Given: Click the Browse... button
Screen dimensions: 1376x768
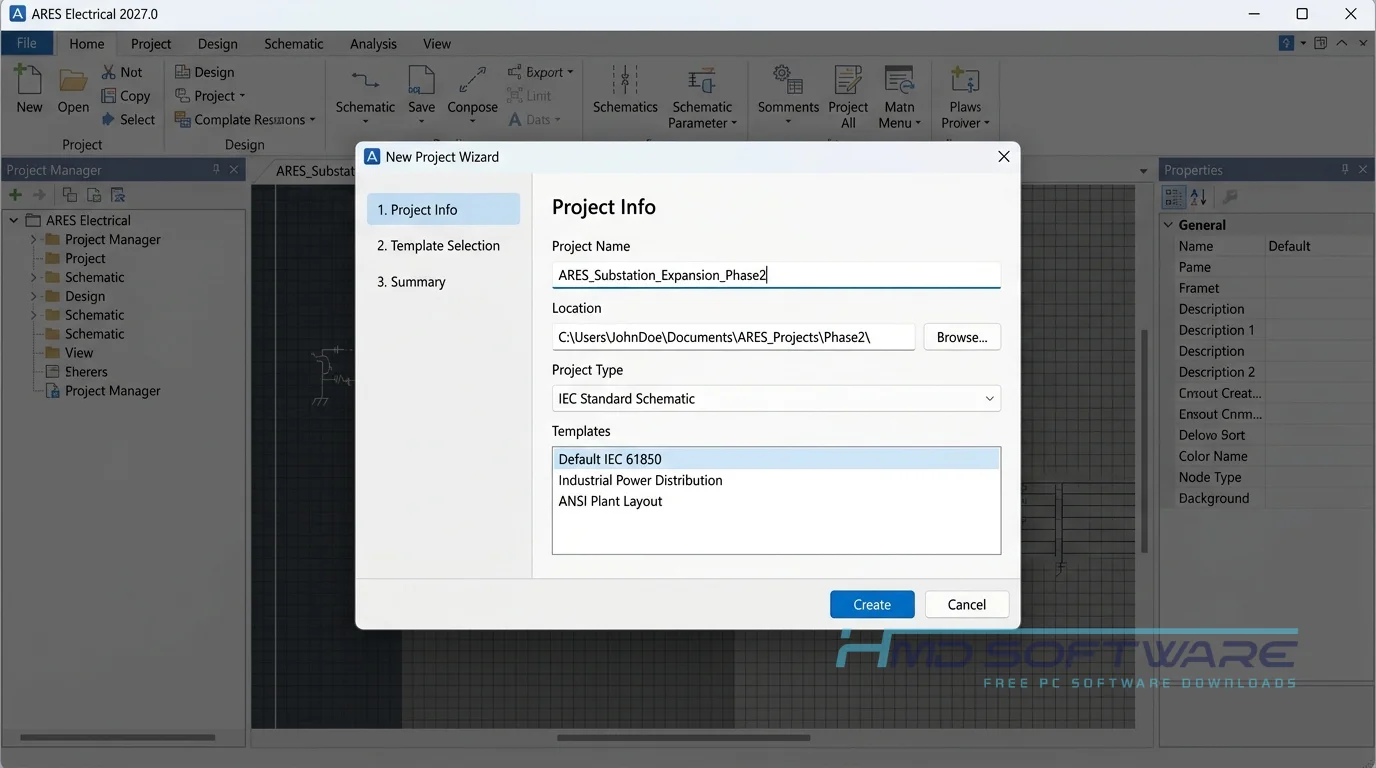Looking at the screenshot, I should click(x=962, y=337).
